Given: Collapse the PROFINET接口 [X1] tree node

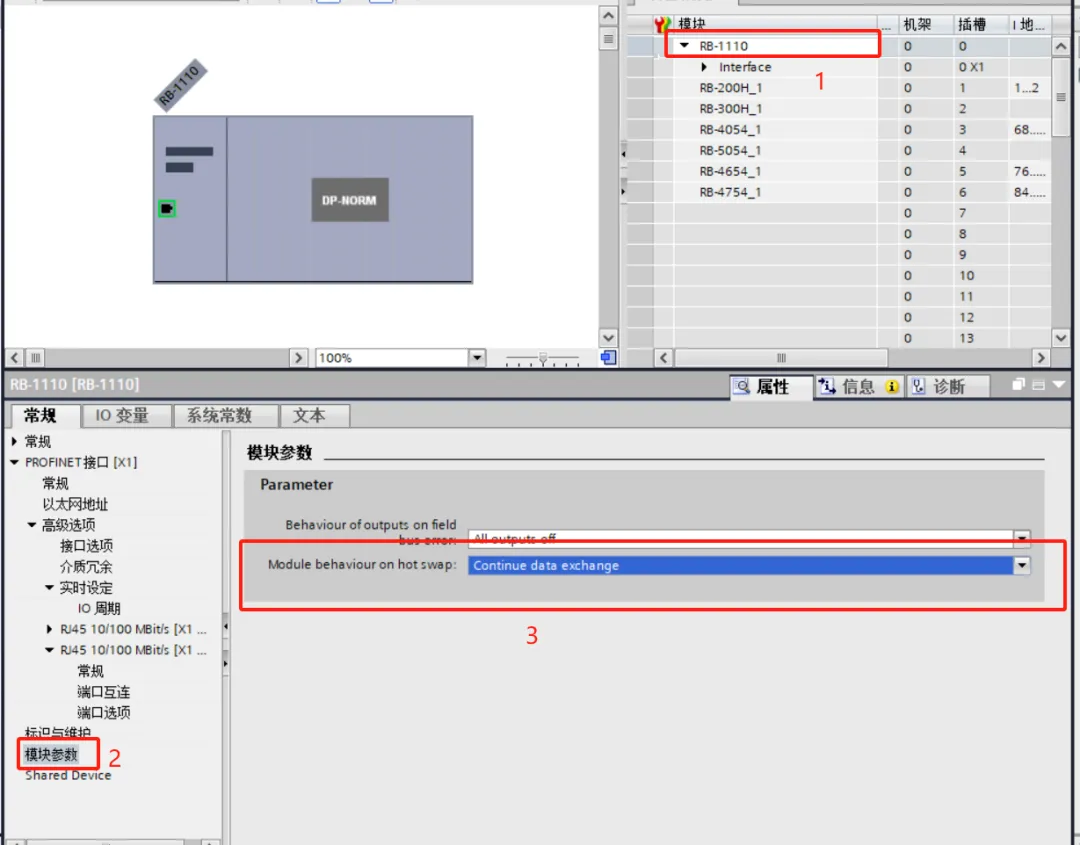Looking at the screenshot, I should point(14,463).
